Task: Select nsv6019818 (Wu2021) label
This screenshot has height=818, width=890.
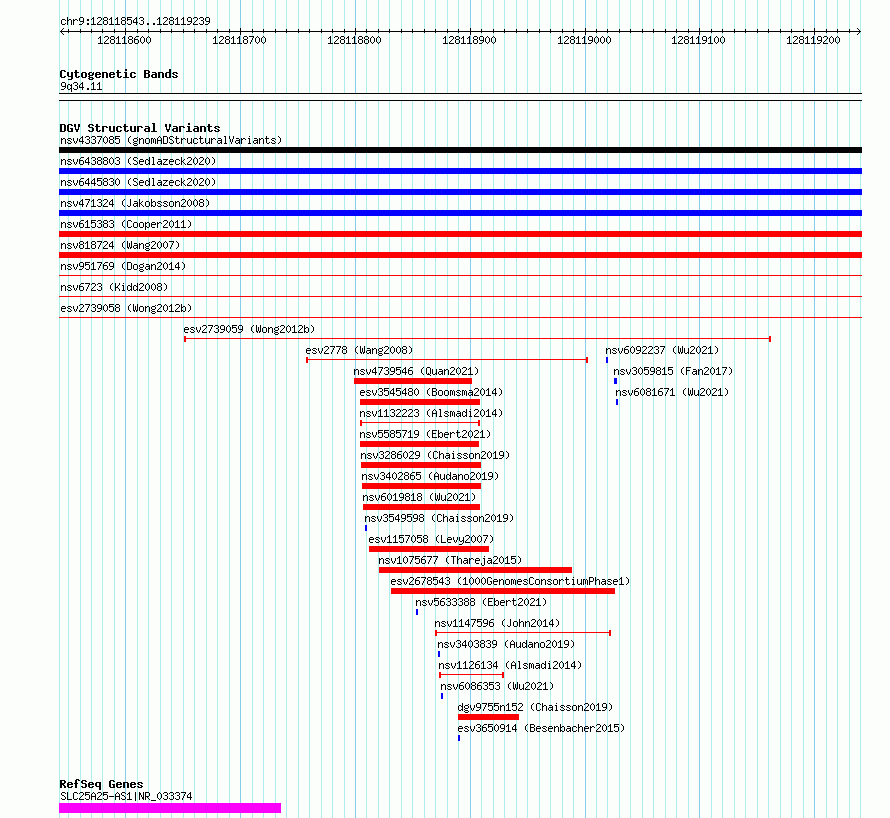Action: 419,497
